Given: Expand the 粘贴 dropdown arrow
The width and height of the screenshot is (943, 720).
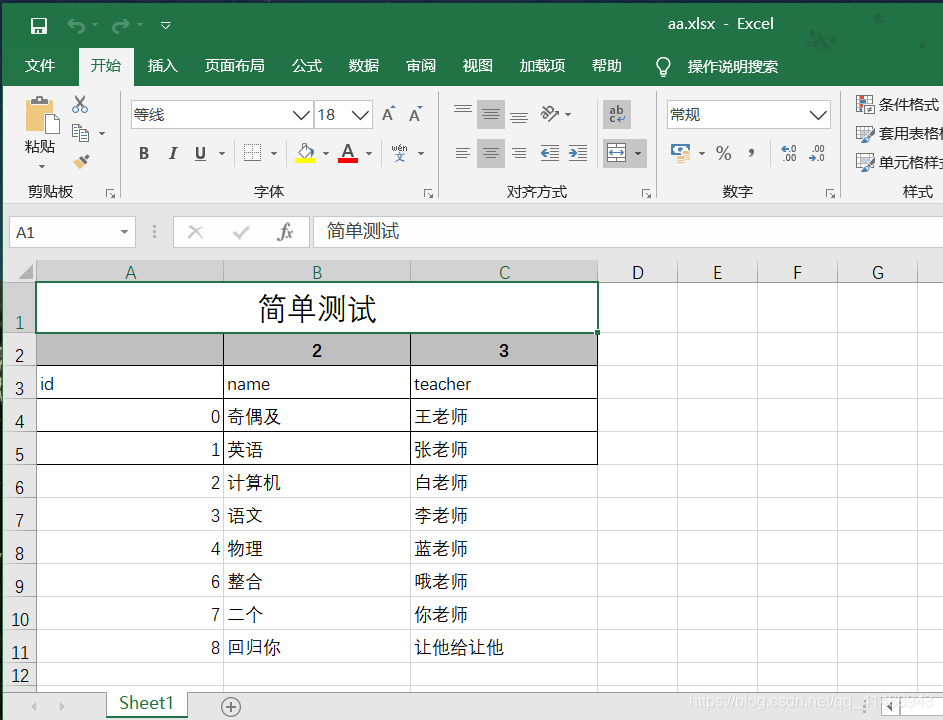Looking at the screenshot, I should pyautogui.click(x=41, y=166).
